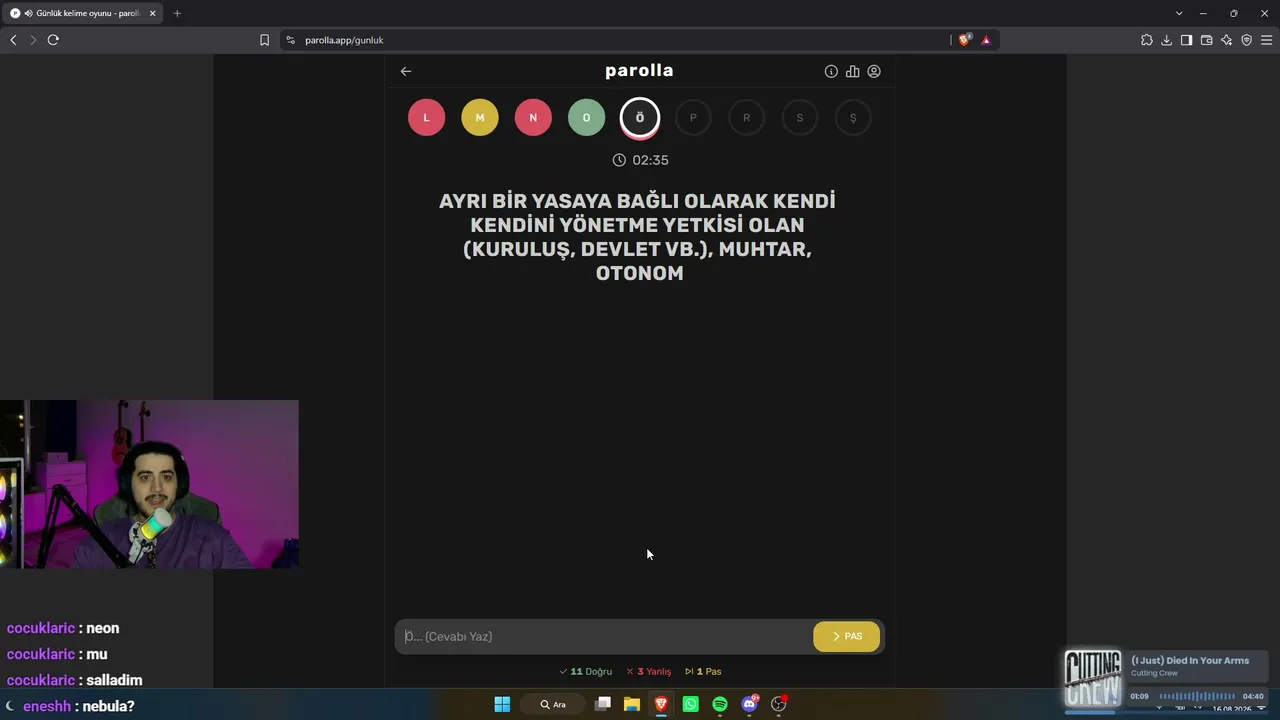Open the extensions puzzle icon
This screenshot has height=720, width=1280.
1147,40
